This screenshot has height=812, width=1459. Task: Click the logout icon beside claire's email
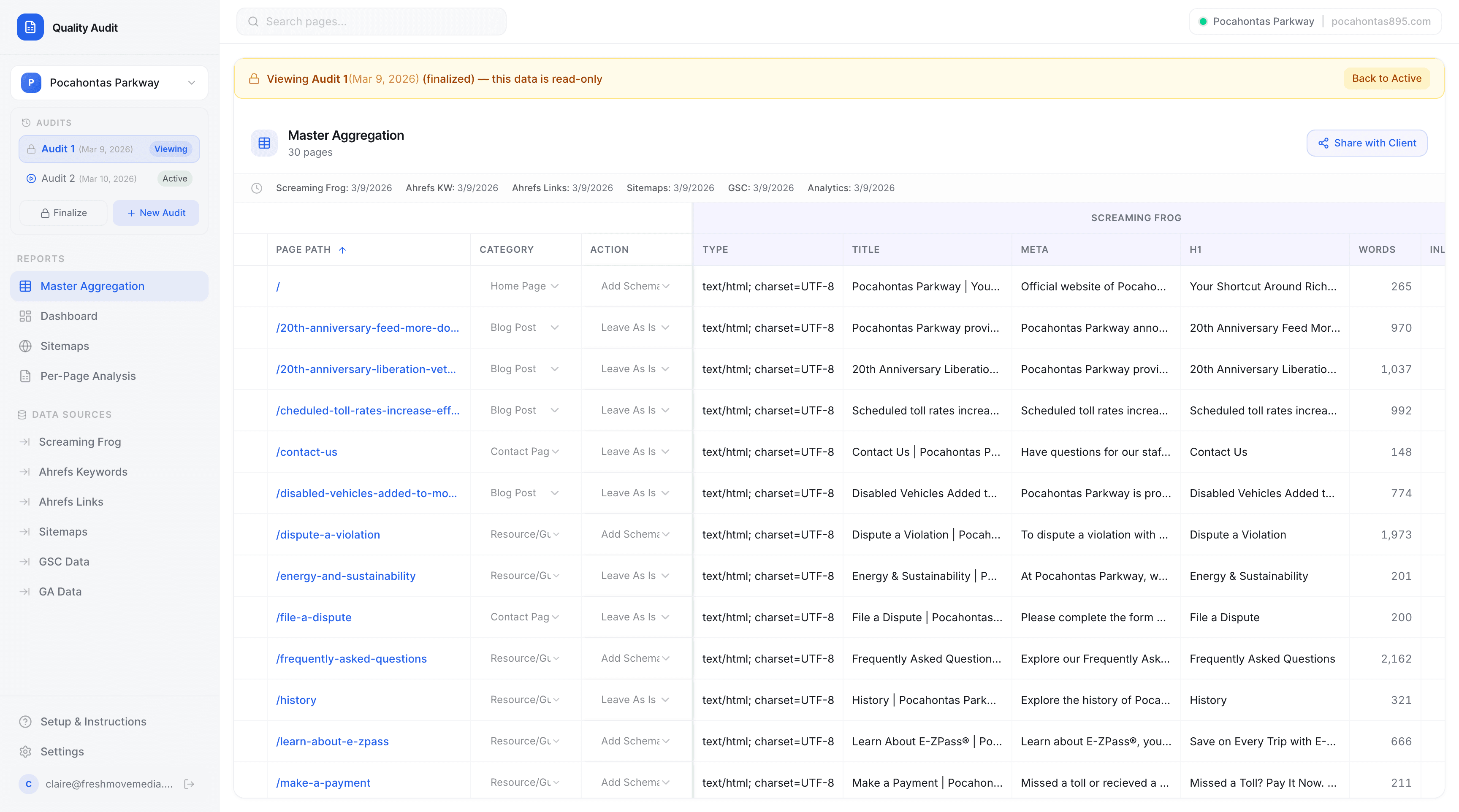(190, 784)
